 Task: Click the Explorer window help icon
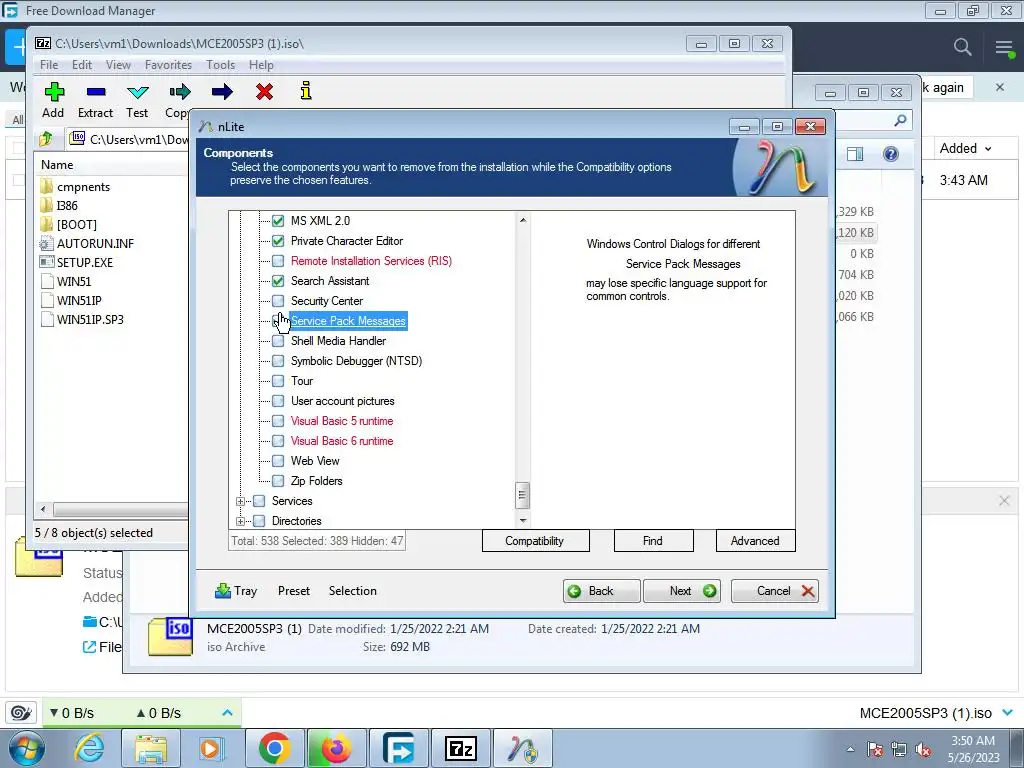pyautogui.click(x=891, y=153)
